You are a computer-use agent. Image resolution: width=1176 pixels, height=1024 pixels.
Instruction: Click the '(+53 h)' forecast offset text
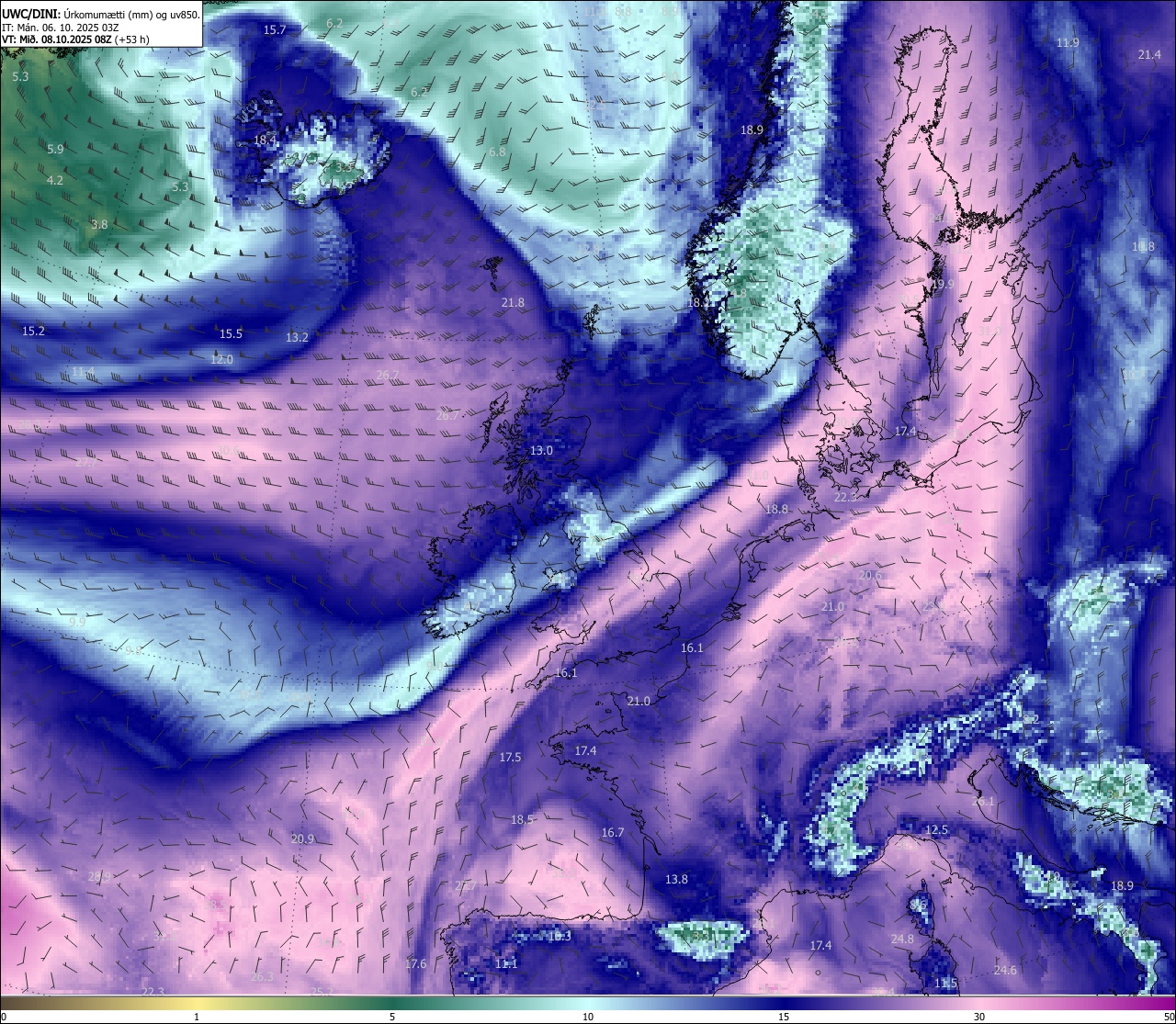tap(132, 39)
